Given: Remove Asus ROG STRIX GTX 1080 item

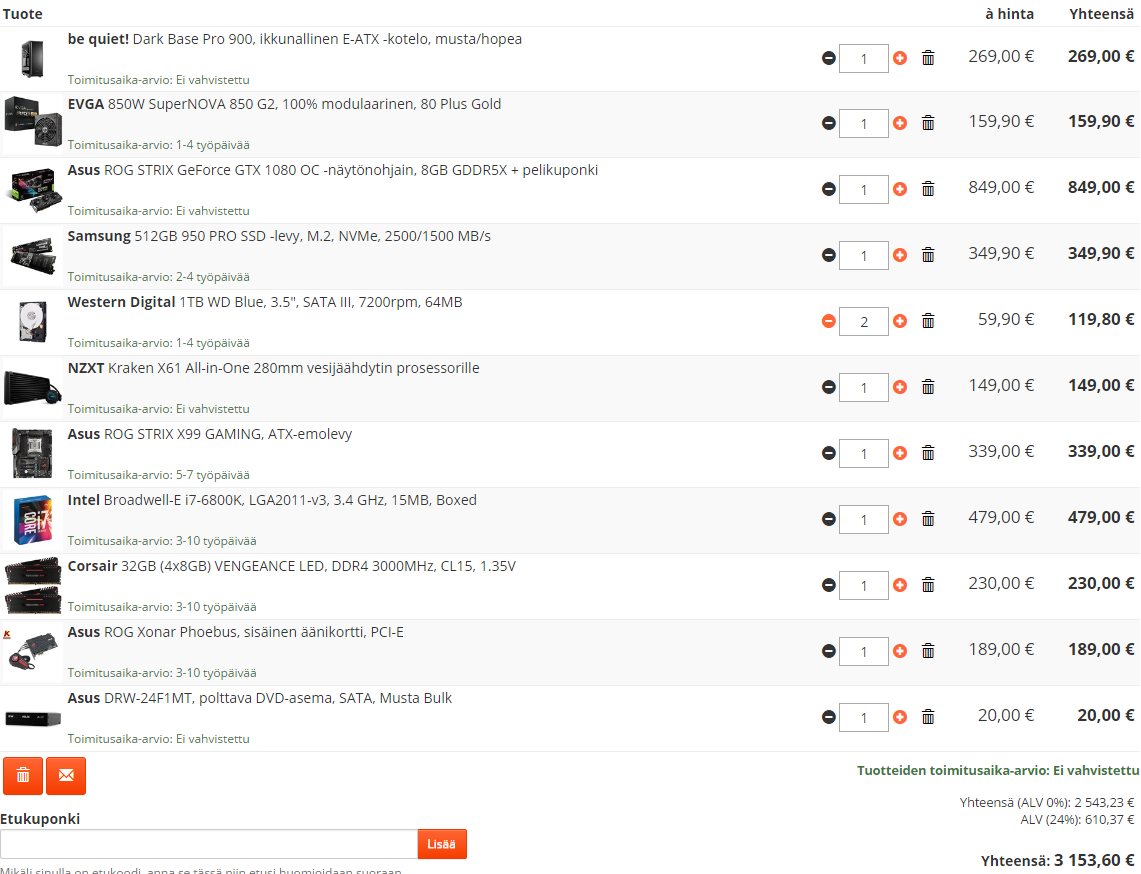Looking at the screenshot, I should pos(928,189).
